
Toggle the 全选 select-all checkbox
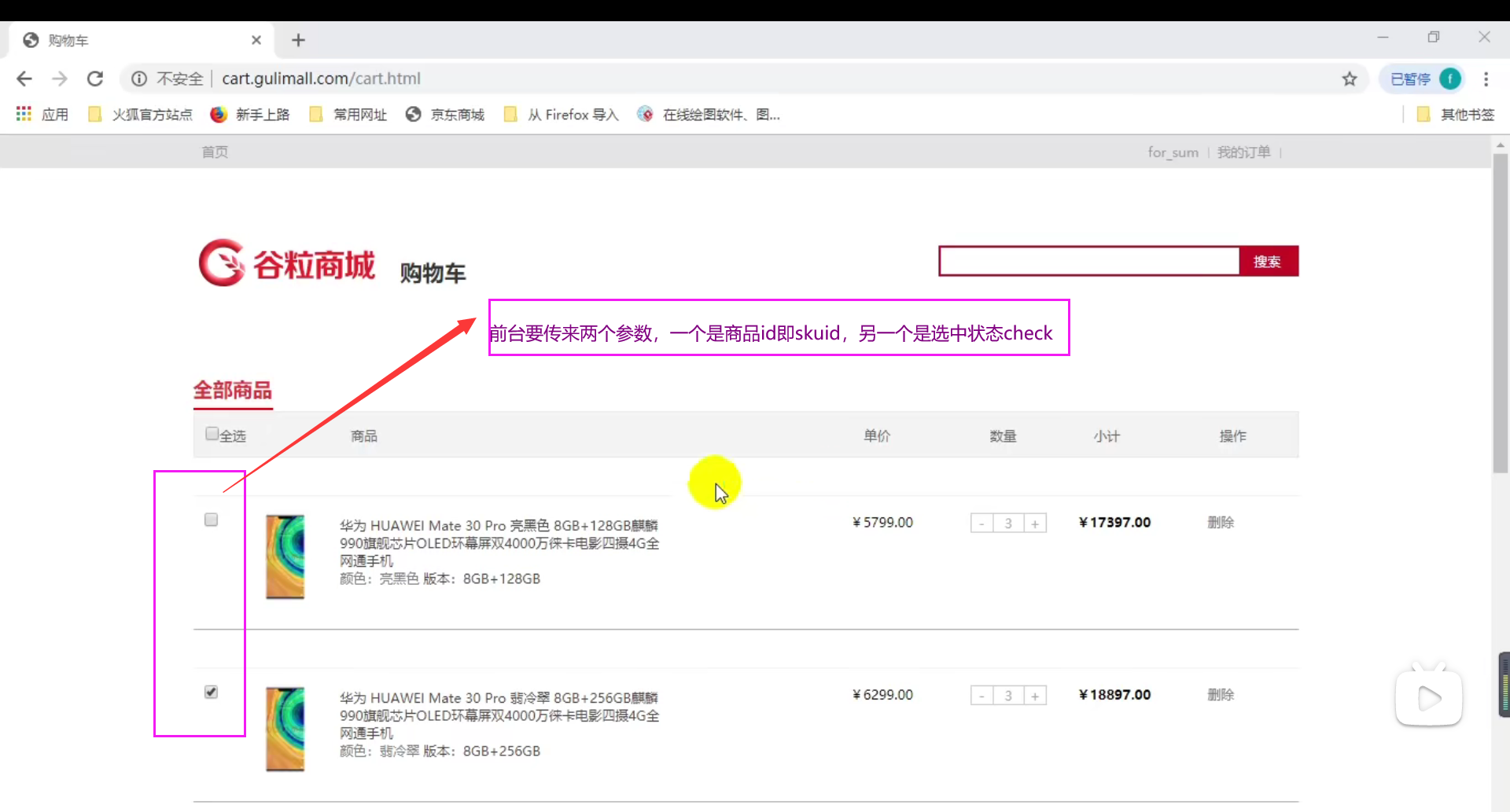coord(211,433)
